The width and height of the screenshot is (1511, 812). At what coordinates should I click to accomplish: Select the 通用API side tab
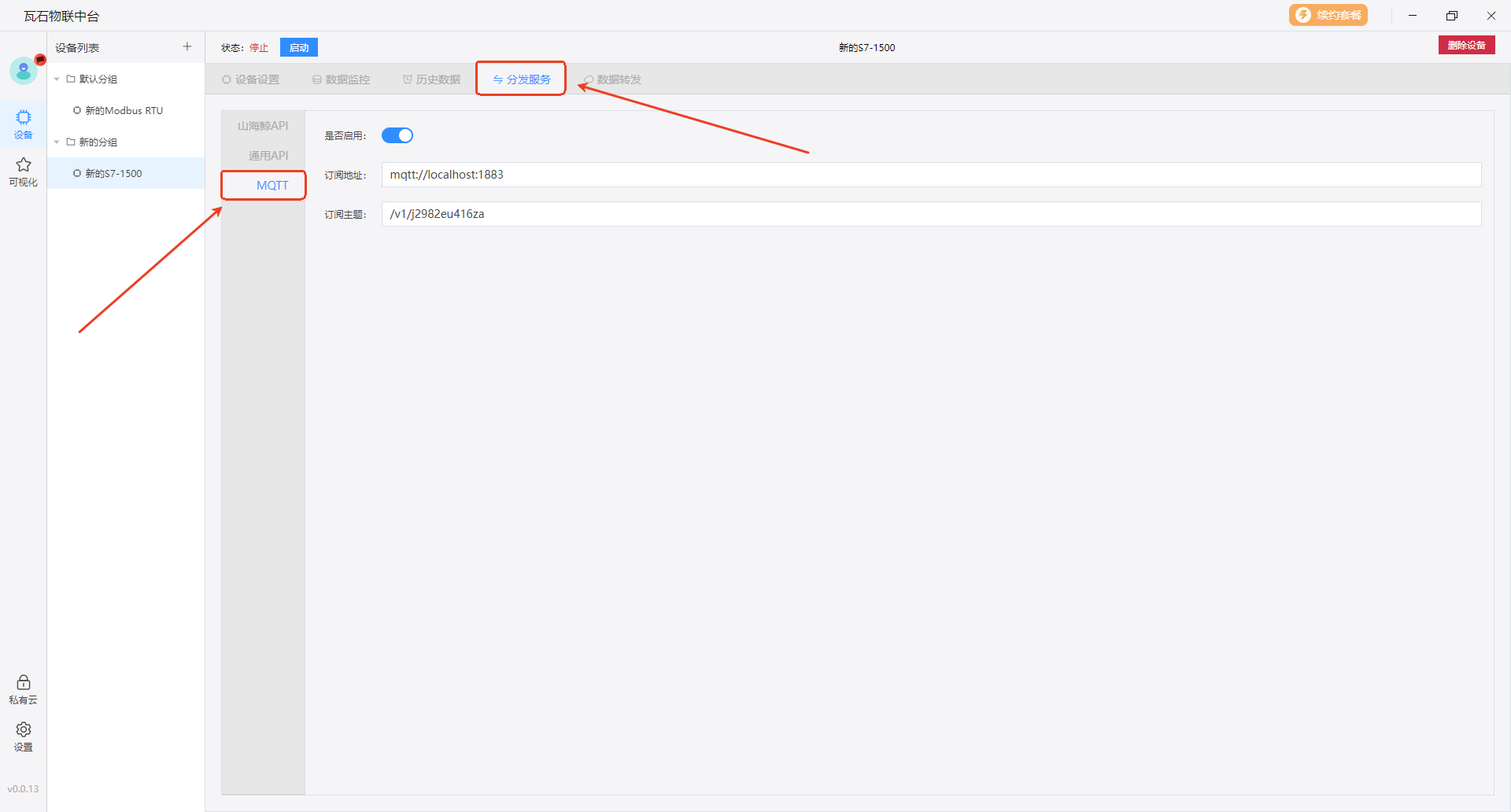[268, 156]
